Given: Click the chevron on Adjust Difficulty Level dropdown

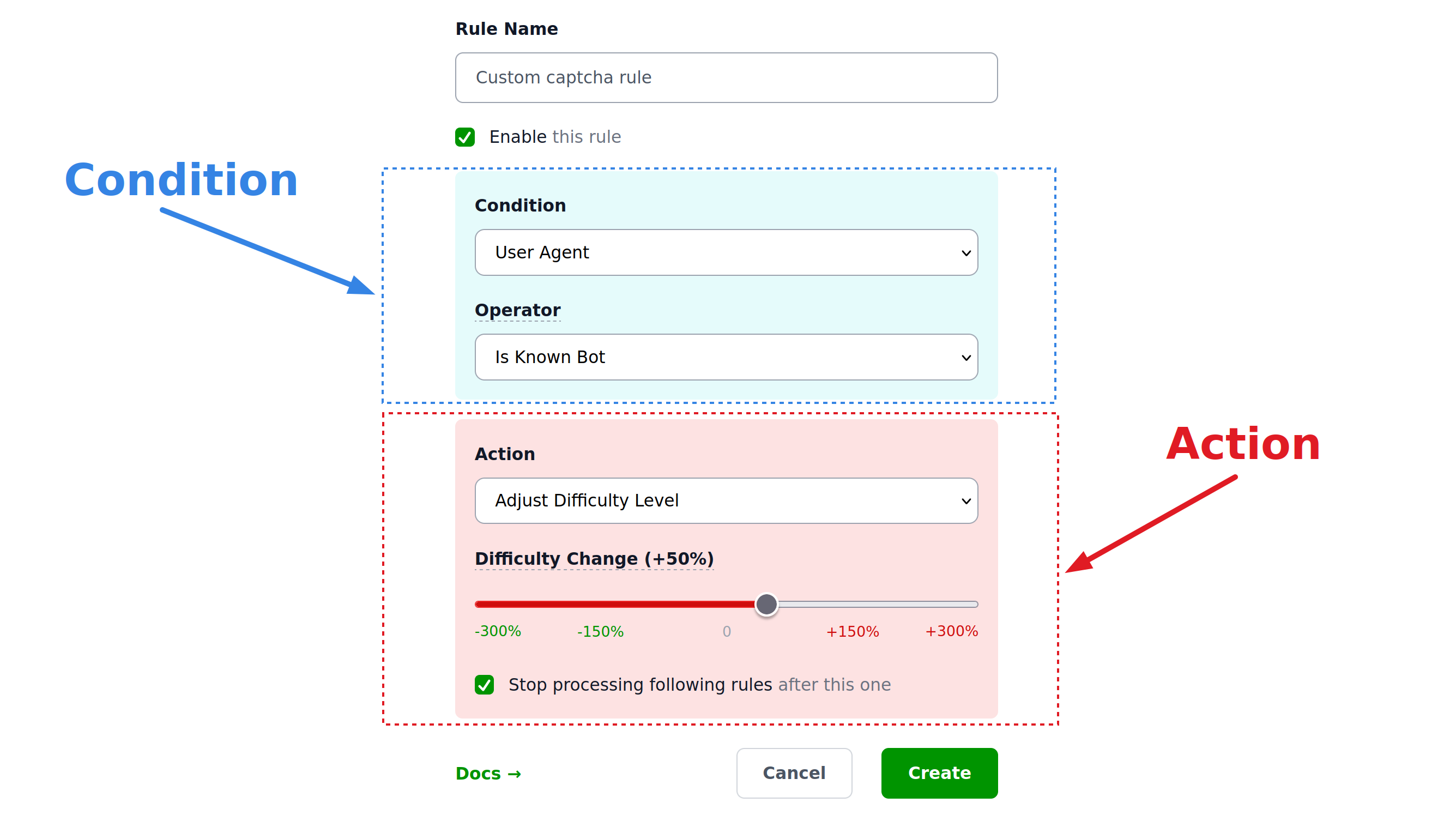Looking at the screenshot, I should tap(966, 501).
